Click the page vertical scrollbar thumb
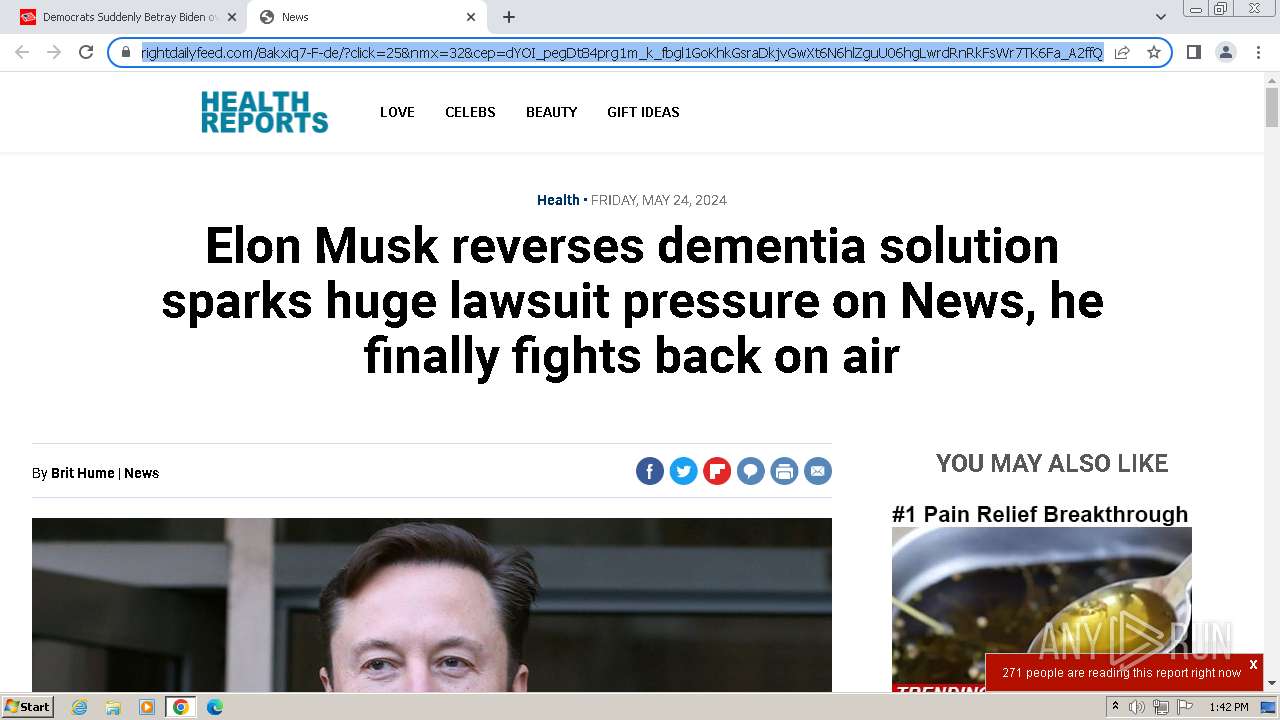The width and height of the screenshot is (1280, 720). [x=1272, y=107]
